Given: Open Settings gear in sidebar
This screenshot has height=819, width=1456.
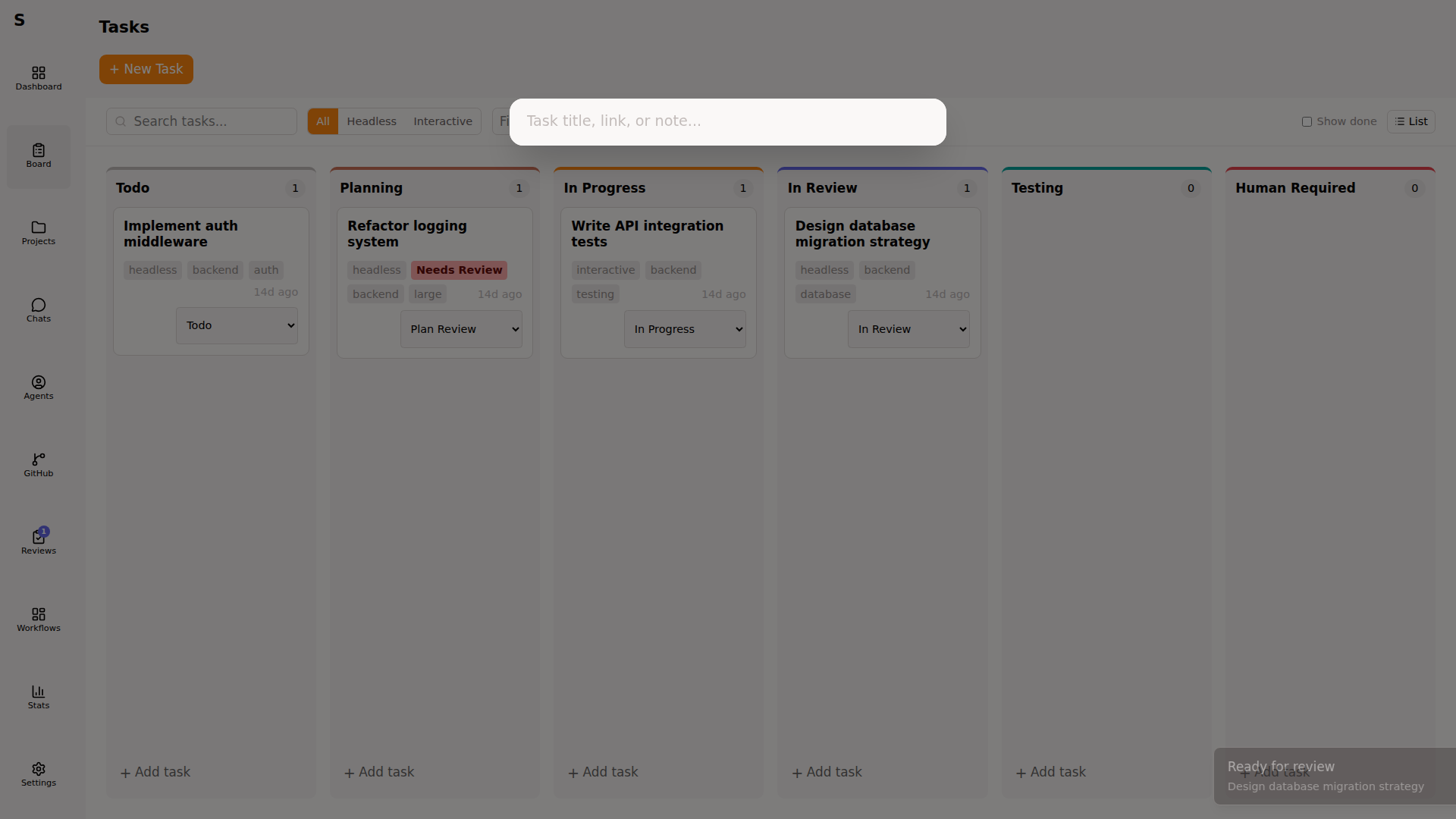Looking at the screenshot, I should pos(39,774).
